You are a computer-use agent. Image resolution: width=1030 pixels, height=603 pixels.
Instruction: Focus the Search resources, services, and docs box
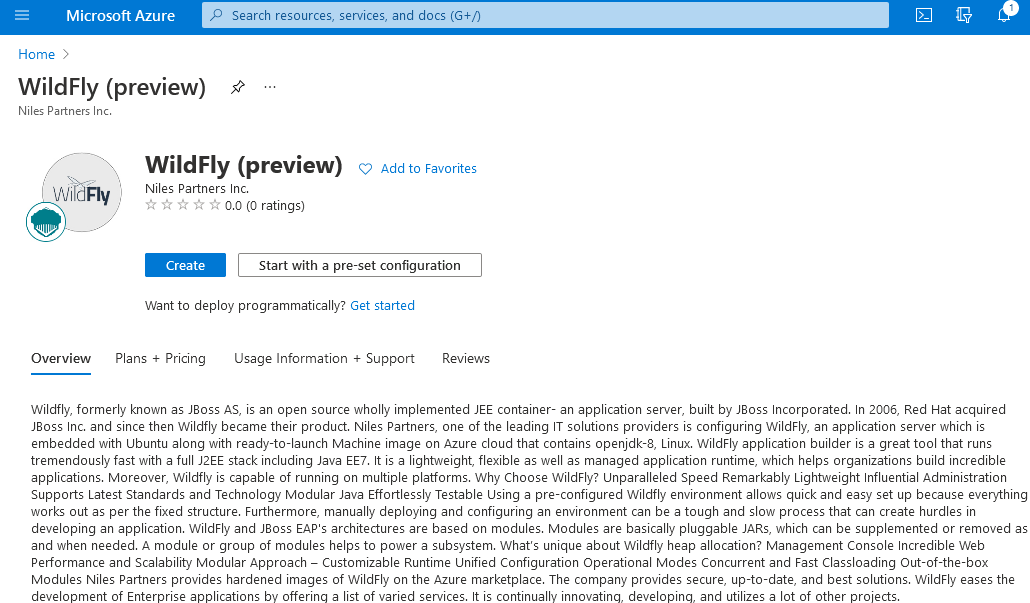point(545,15)
